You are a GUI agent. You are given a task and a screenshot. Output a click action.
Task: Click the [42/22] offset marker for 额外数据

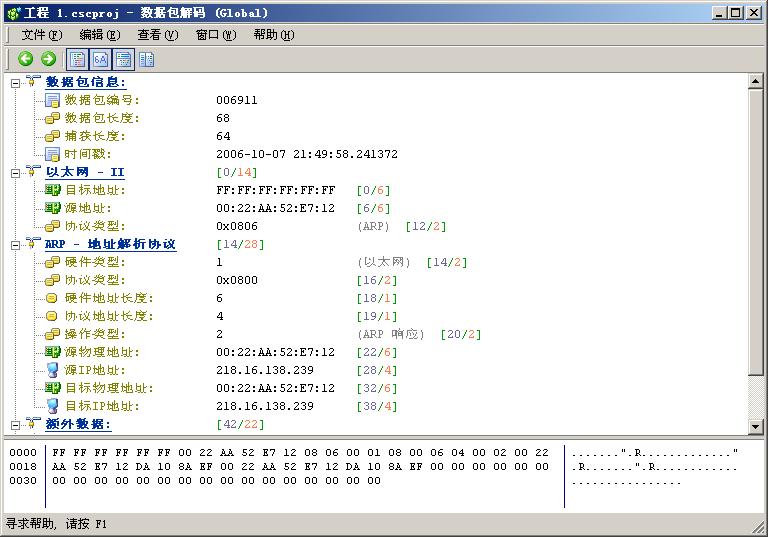click(240, 424)
